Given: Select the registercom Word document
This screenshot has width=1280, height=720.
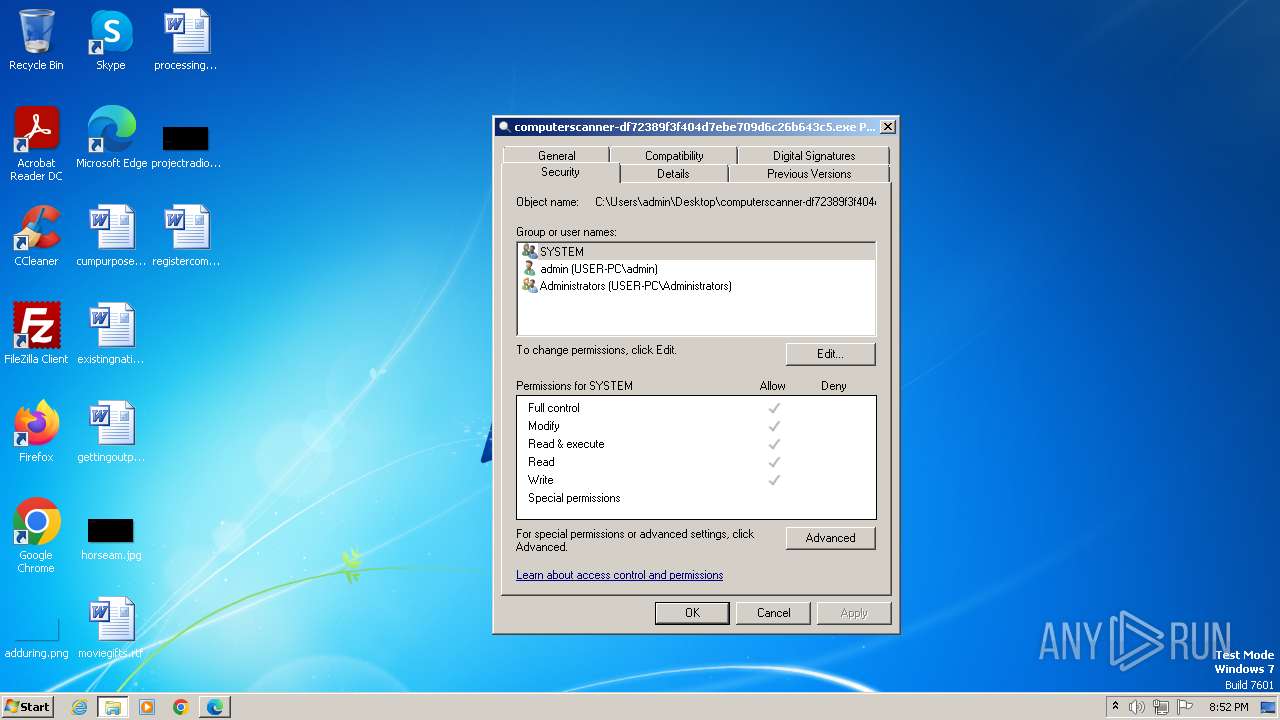Looking at the screenshot, I should (x=186, y=236).
